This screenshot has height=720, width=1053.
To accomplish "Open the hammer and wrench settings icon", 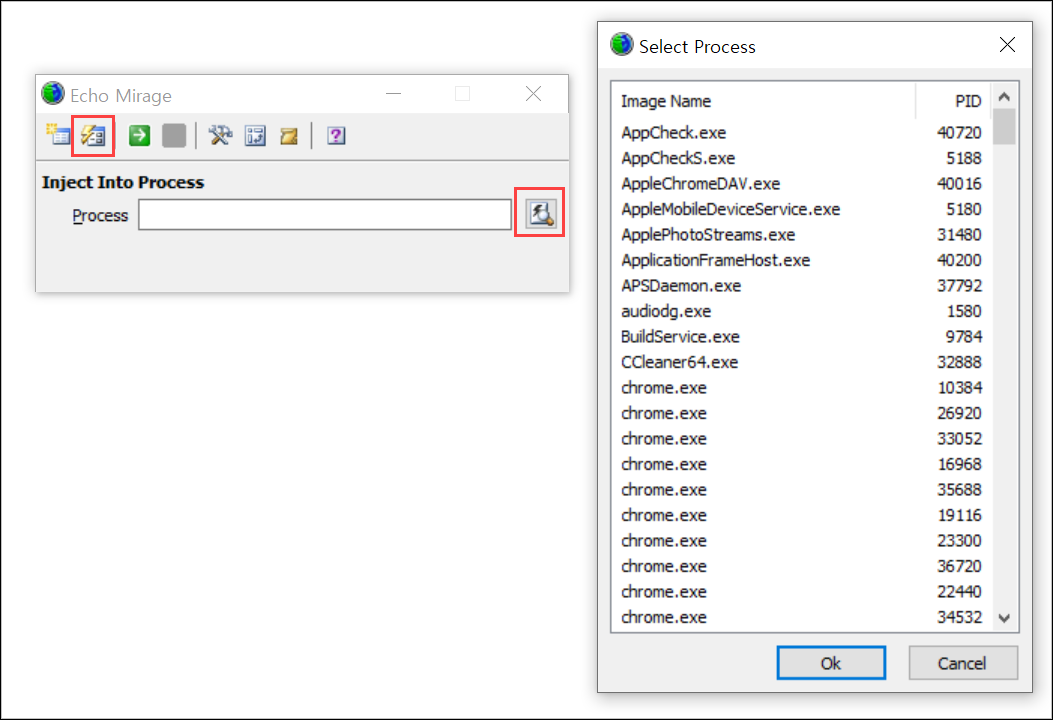I will [220, 136].
